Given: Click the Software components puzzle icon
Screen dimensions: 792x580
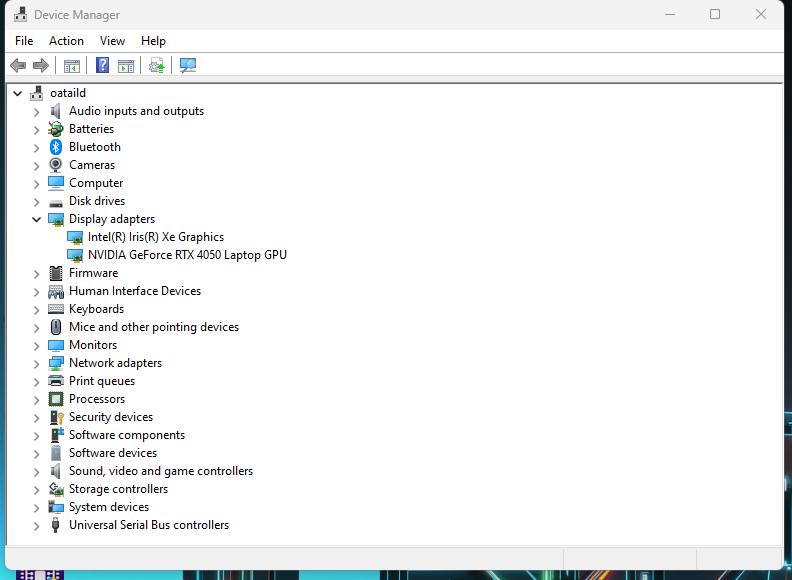Looking at the screenshot, I should click(57, 435).
